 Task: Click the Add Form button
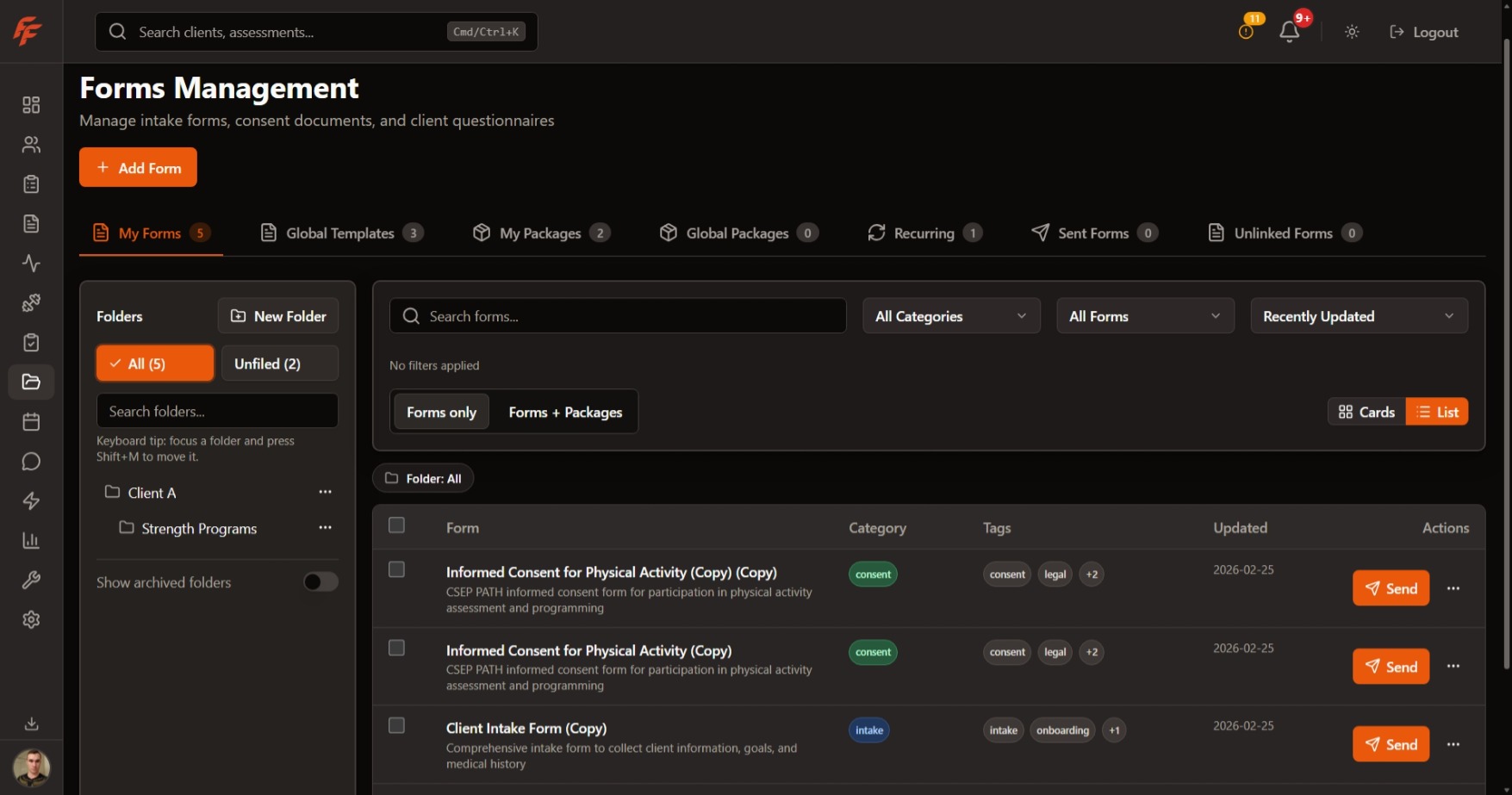[137, 166]
